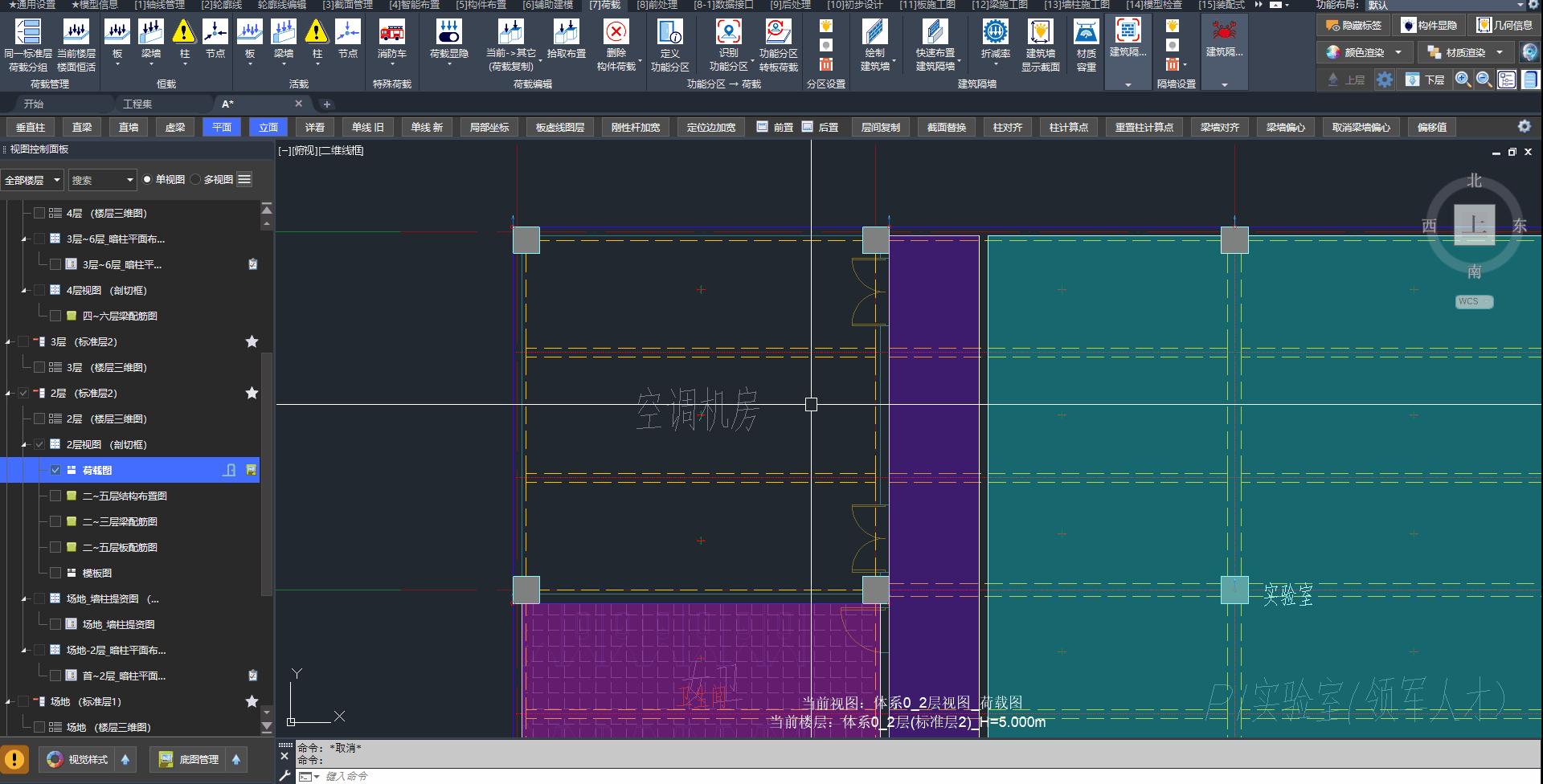Viewport: 1543px width, 784px height.
Task: Click the 建筑墙显示截面 icon
Action: (x=1040, y=33)
